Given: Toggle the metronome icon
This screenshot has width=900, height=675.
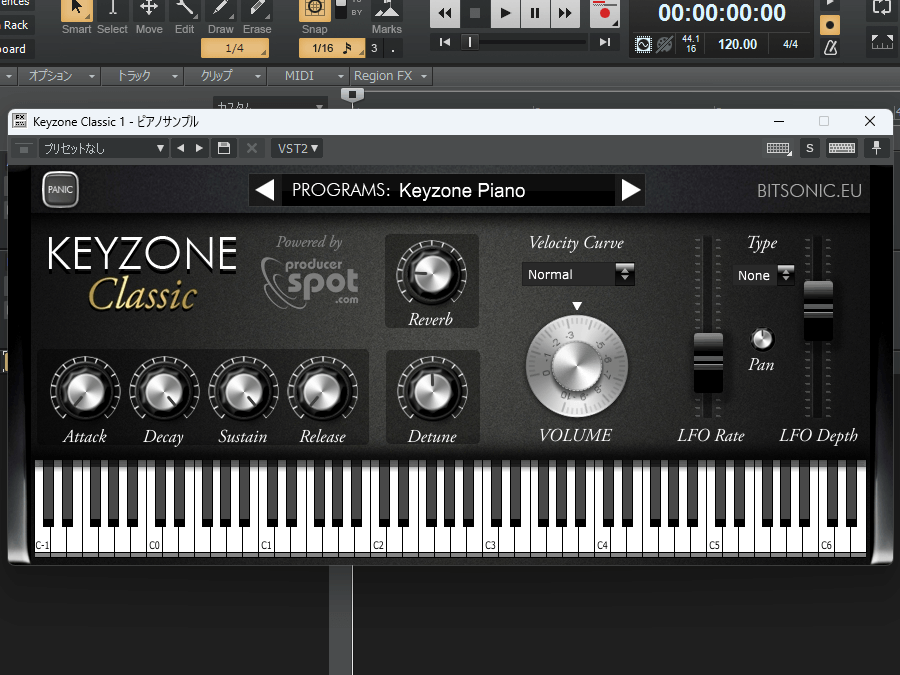Looking at the screenshot, I should point(830,47).
